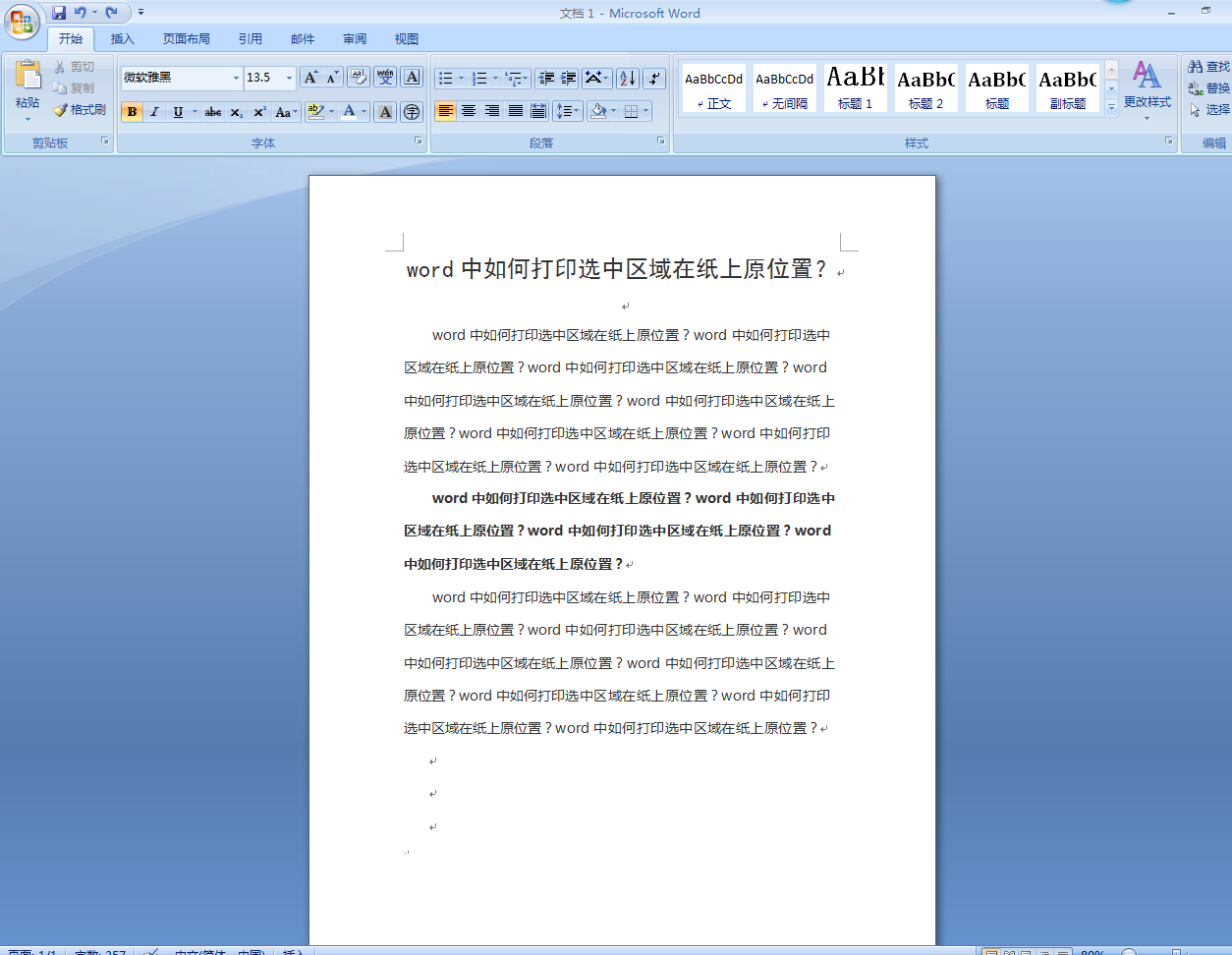Open the 审阅 tab

(355, 39)
